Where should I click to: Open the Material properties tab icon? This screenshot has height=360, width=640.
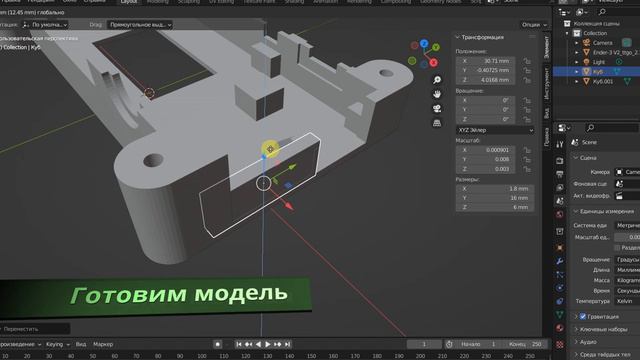coord(560,328)
